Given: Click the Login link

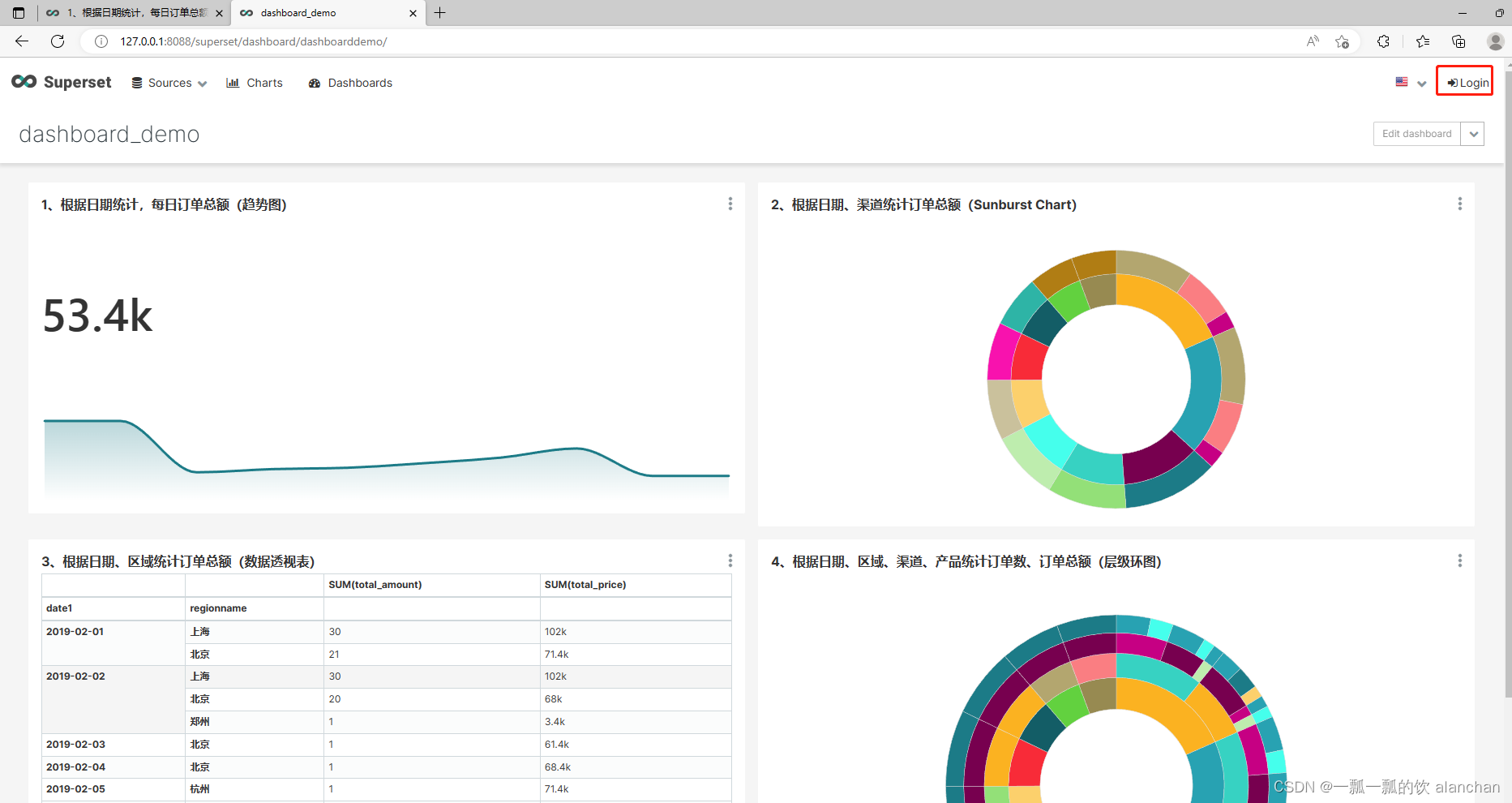Looking at the screenshot, I should pyautogui.click(x=1468, y=83).
